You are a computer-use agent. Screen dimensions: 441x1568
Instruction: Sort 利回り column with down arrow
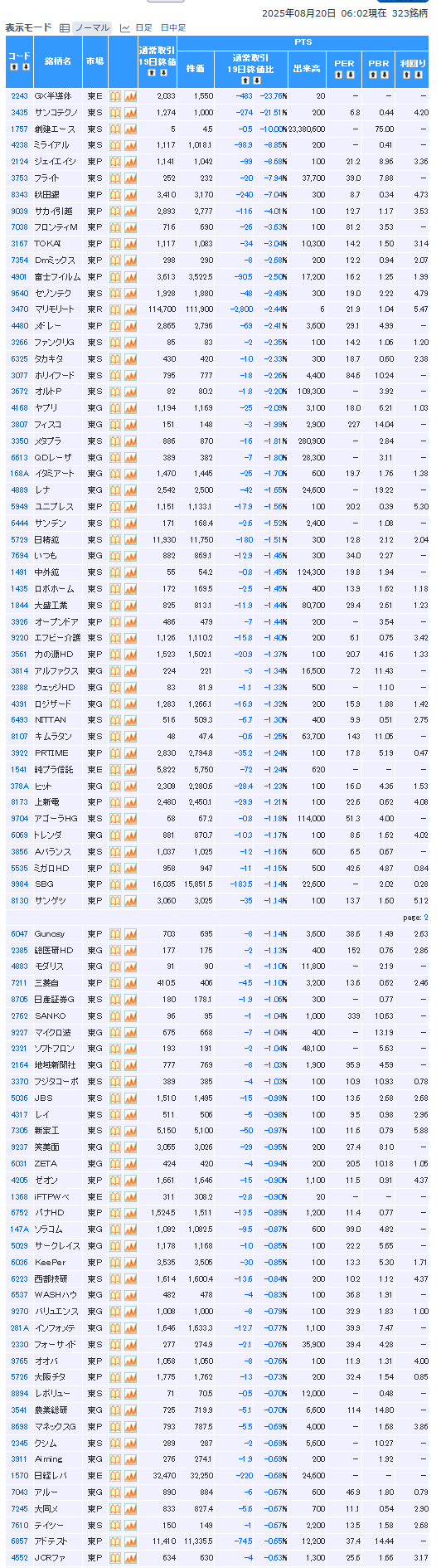pos(419,75)
